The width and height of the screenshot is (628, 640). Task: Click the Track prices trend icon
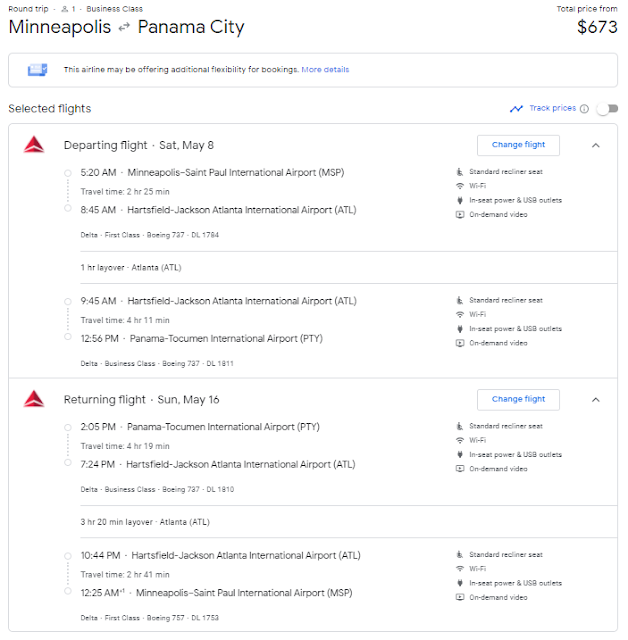[516, 108]
